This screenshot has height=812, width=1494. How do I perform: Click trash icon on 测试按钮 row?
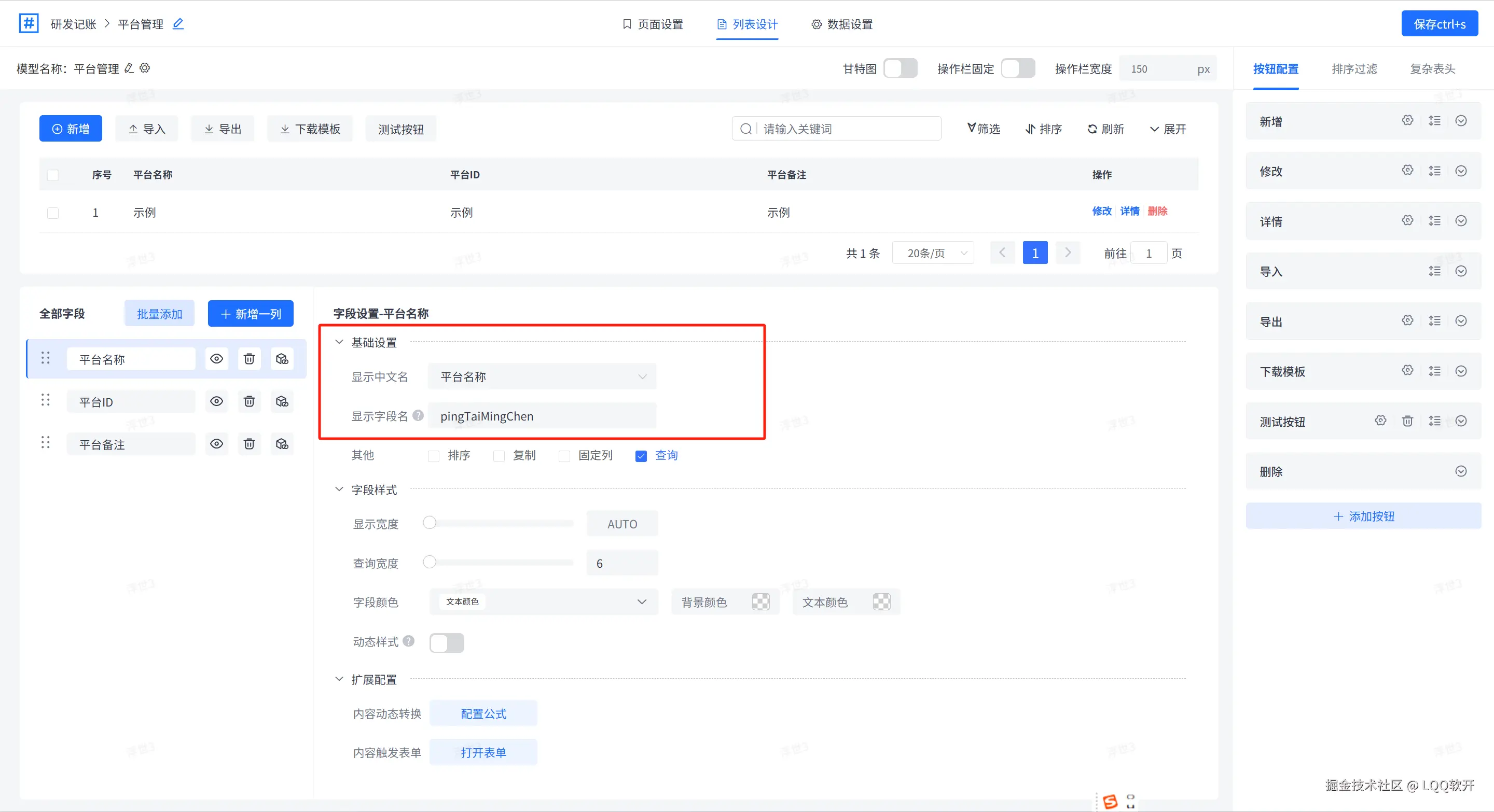point(1407,421)
